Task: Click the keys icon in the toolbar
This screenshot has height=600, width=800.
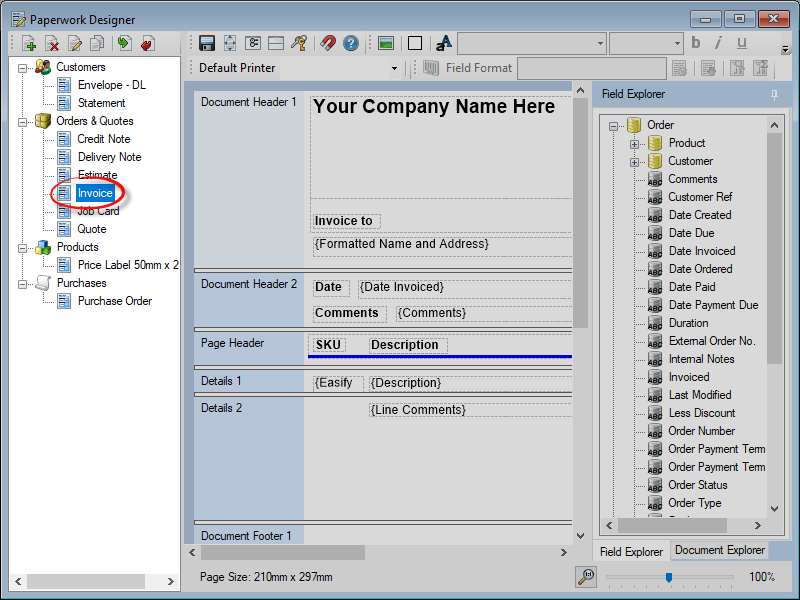Action: click(298, 43)
